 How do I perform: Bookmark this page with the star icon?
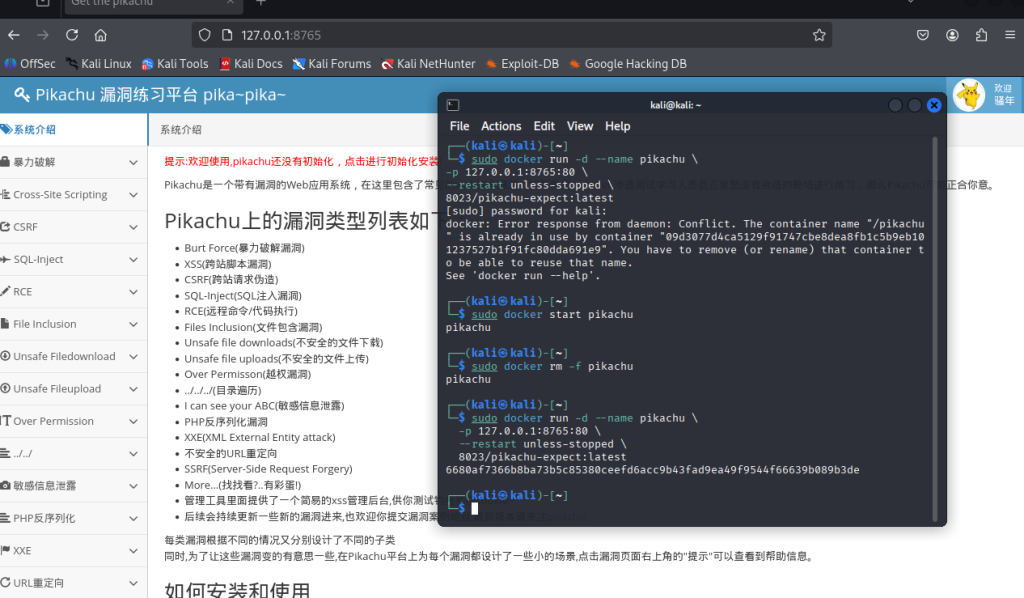point(819,35)
